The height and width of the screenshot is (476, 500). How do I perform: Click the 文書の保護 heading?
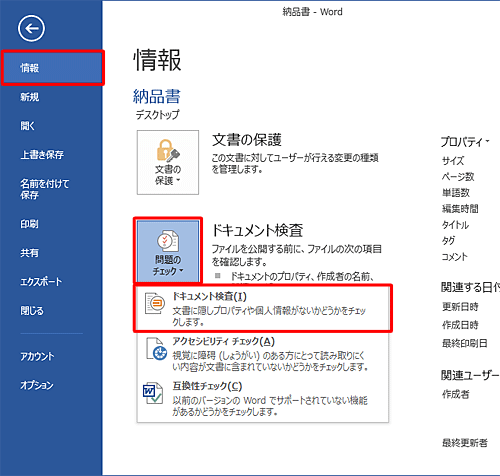point(247,140)
